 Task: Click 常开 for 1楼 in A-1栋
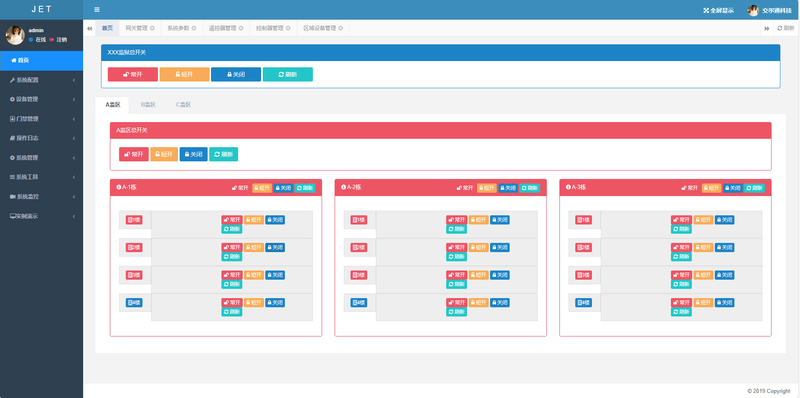[232, 220]
